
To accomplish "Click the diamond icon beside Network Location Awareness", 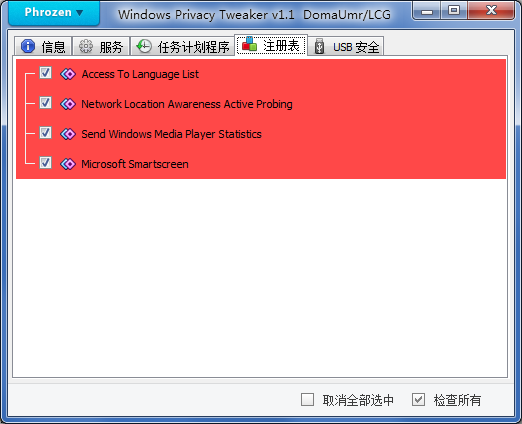I will [68, 104].
